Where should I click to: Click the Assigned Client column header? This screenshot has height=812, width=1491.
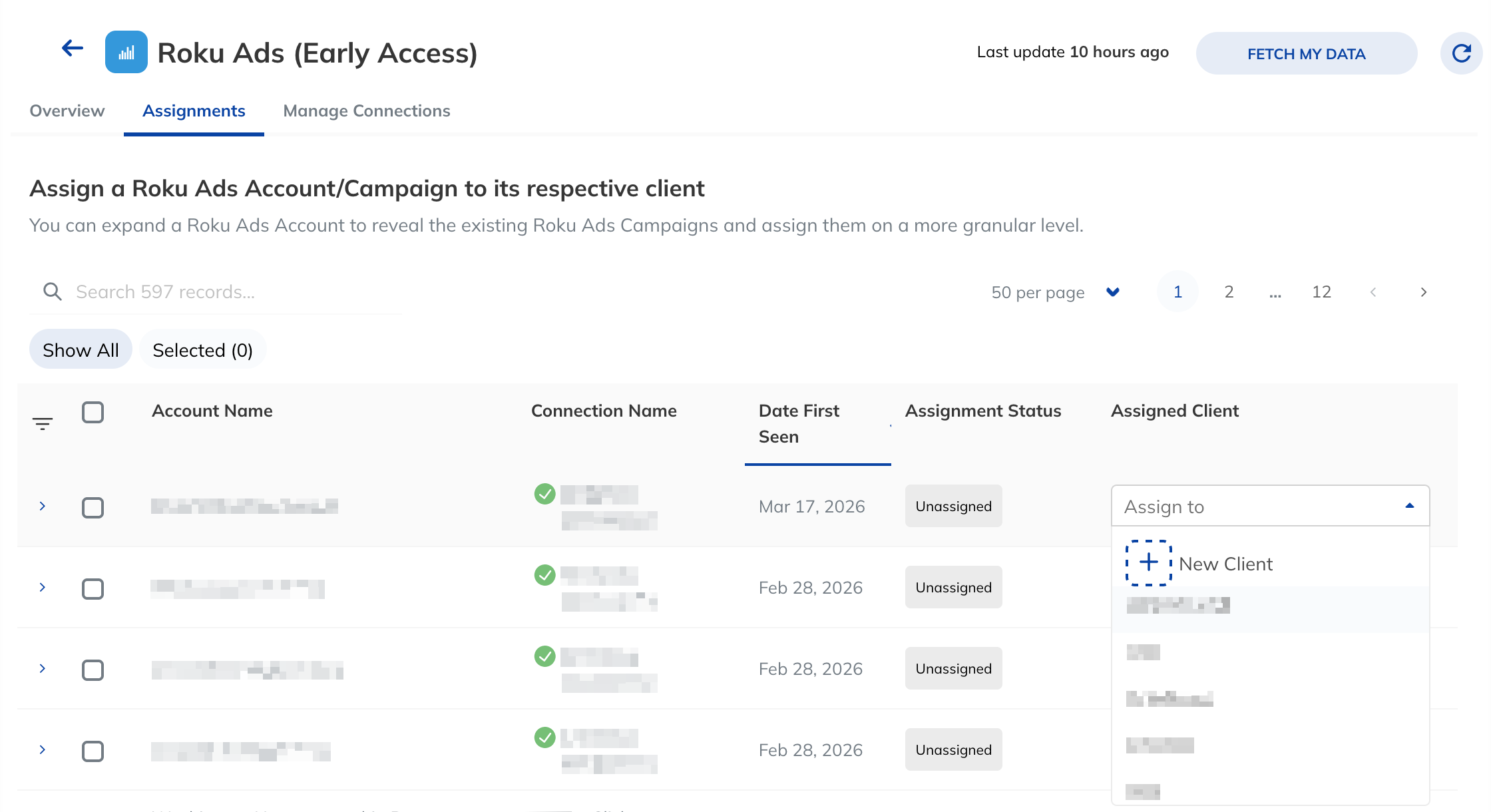[1175, 411]
